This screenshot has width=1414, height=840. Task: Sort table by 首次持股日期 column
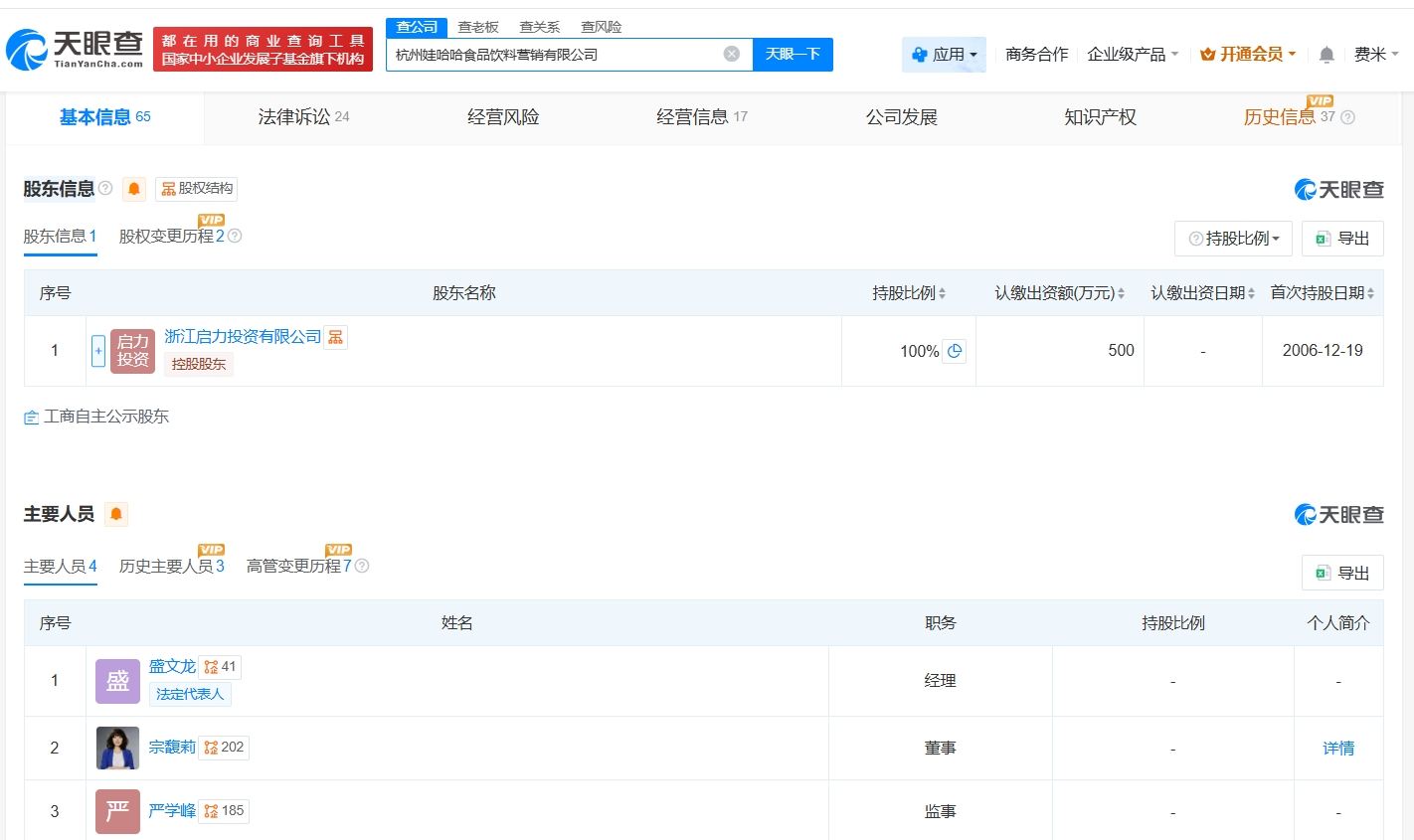pyautogui.click(x=1322, y=293)
